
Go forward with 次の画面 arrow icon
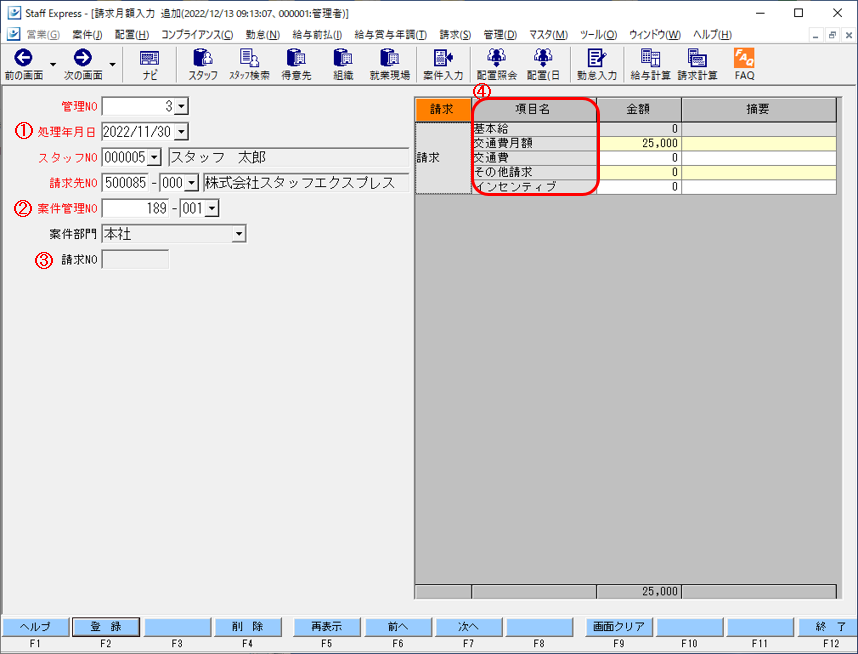83,58
